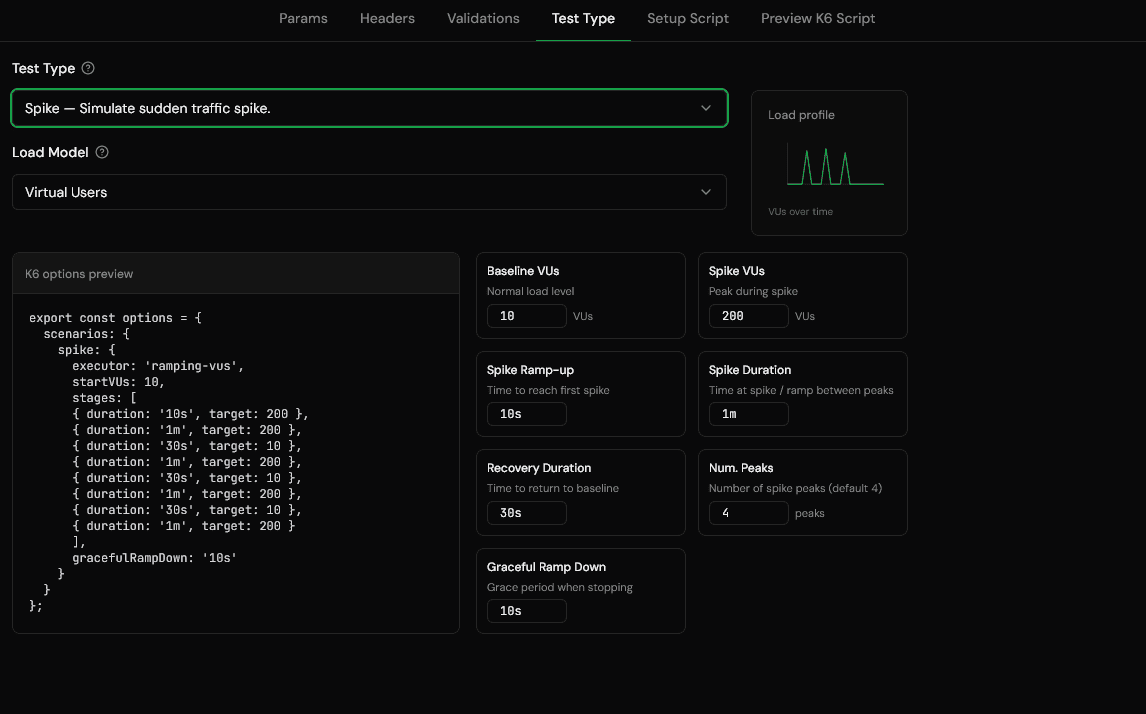Click the Recovery Duration field
Viewport: 1146px width, 714px height.
526,512
